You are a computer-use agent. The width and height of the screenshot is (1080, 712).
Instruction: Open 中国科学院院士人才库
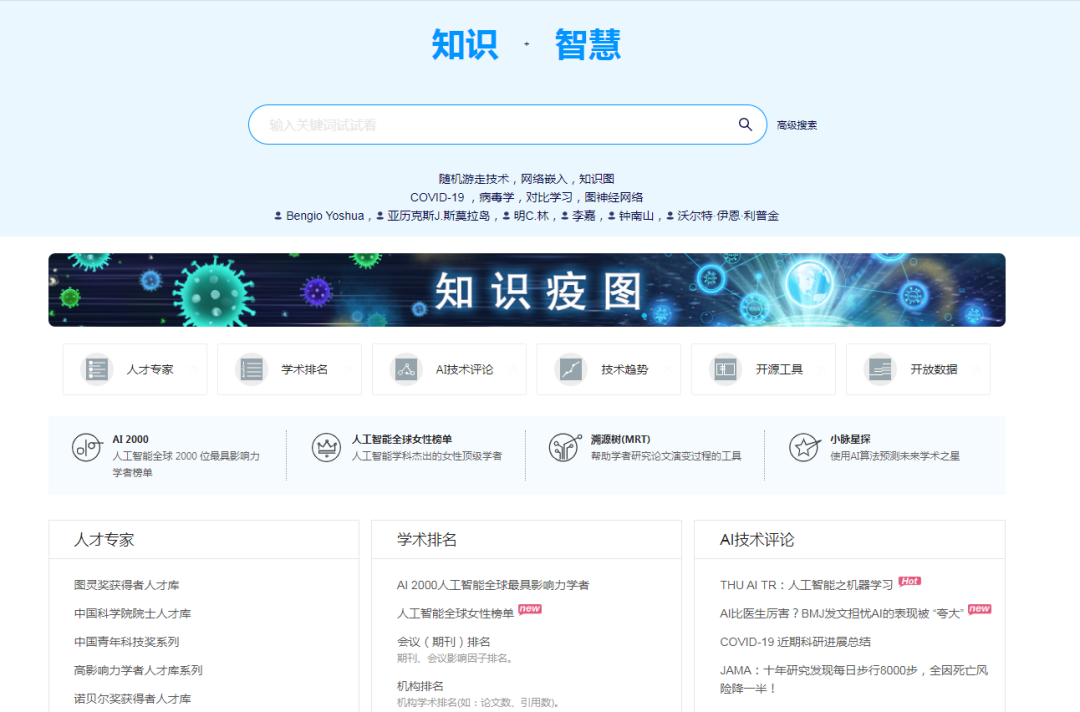(133, 614)
